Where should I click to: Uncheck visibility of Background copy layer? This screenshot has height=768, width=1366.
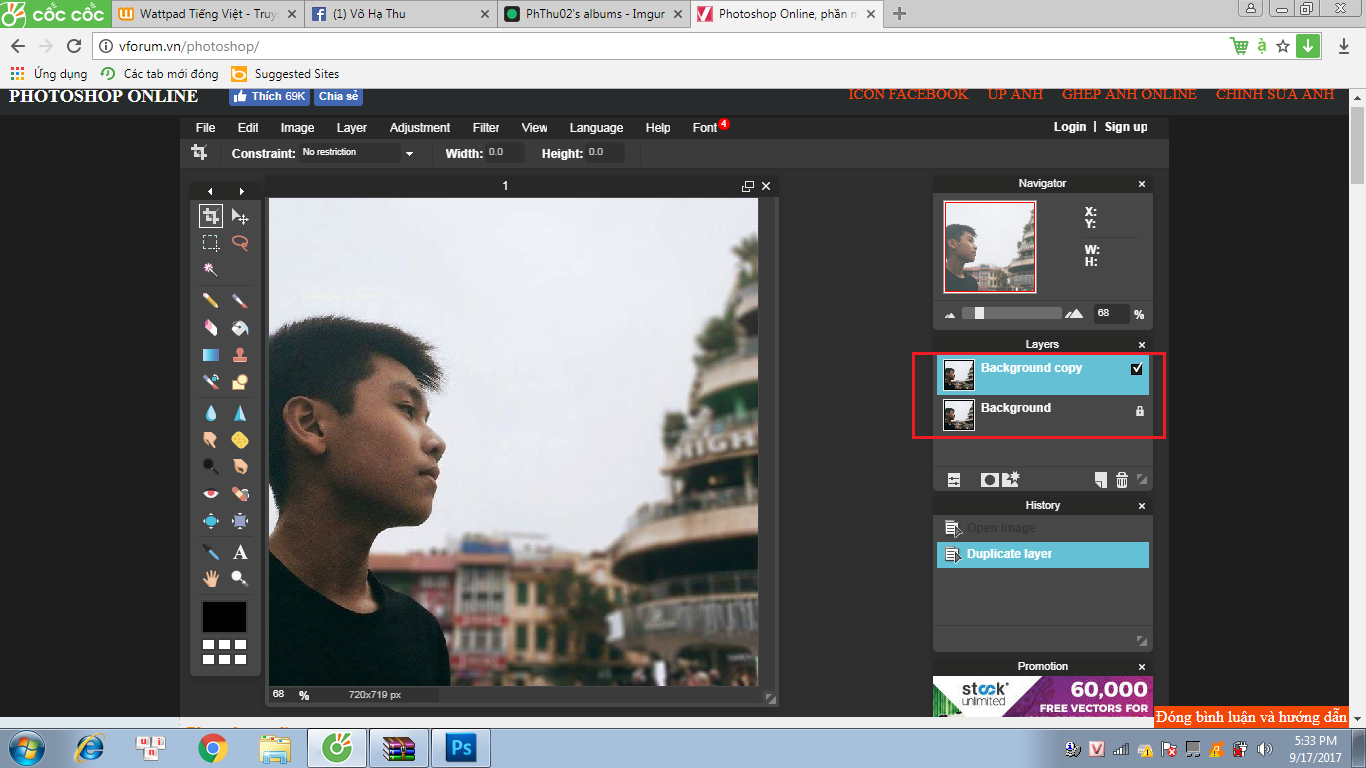tap(1137, 369)
